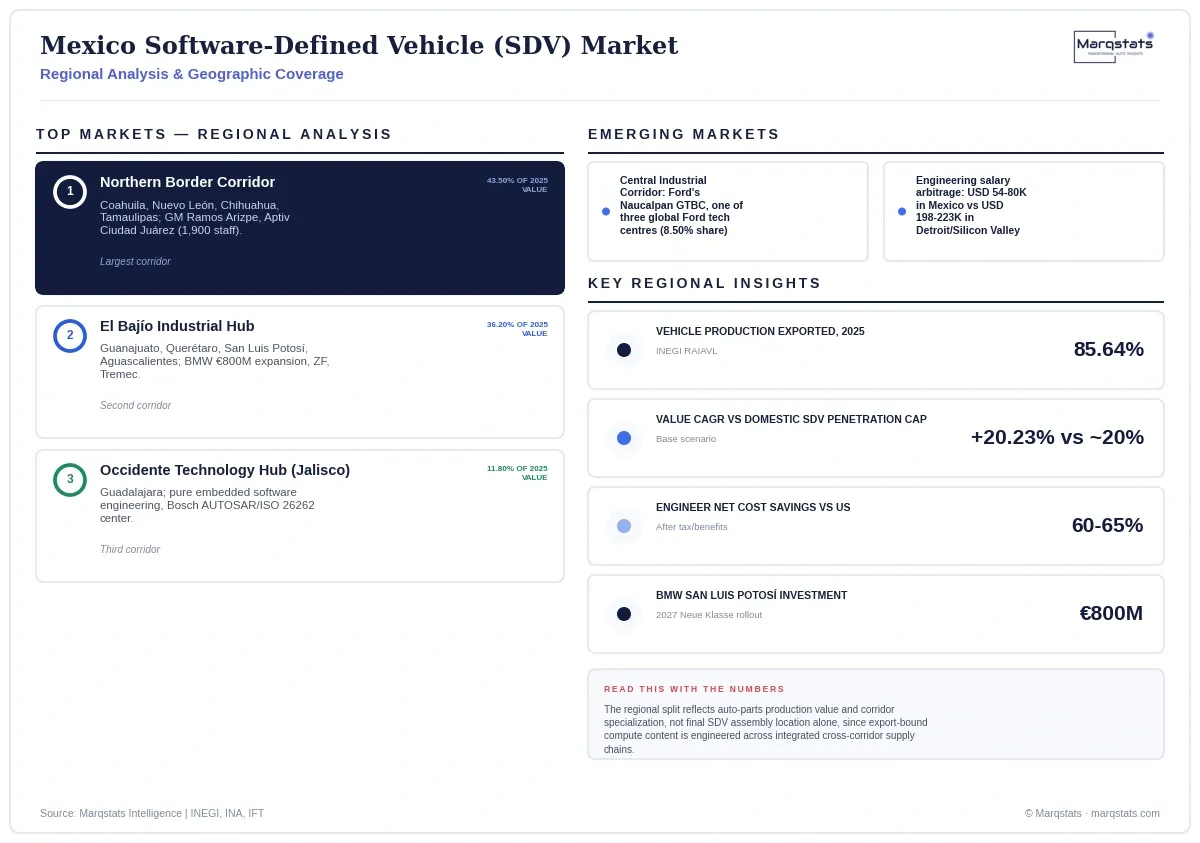Click the 36.20% of 2025 value label
This screenshot has height=843, width=1200.
click(x=517, y=329)
